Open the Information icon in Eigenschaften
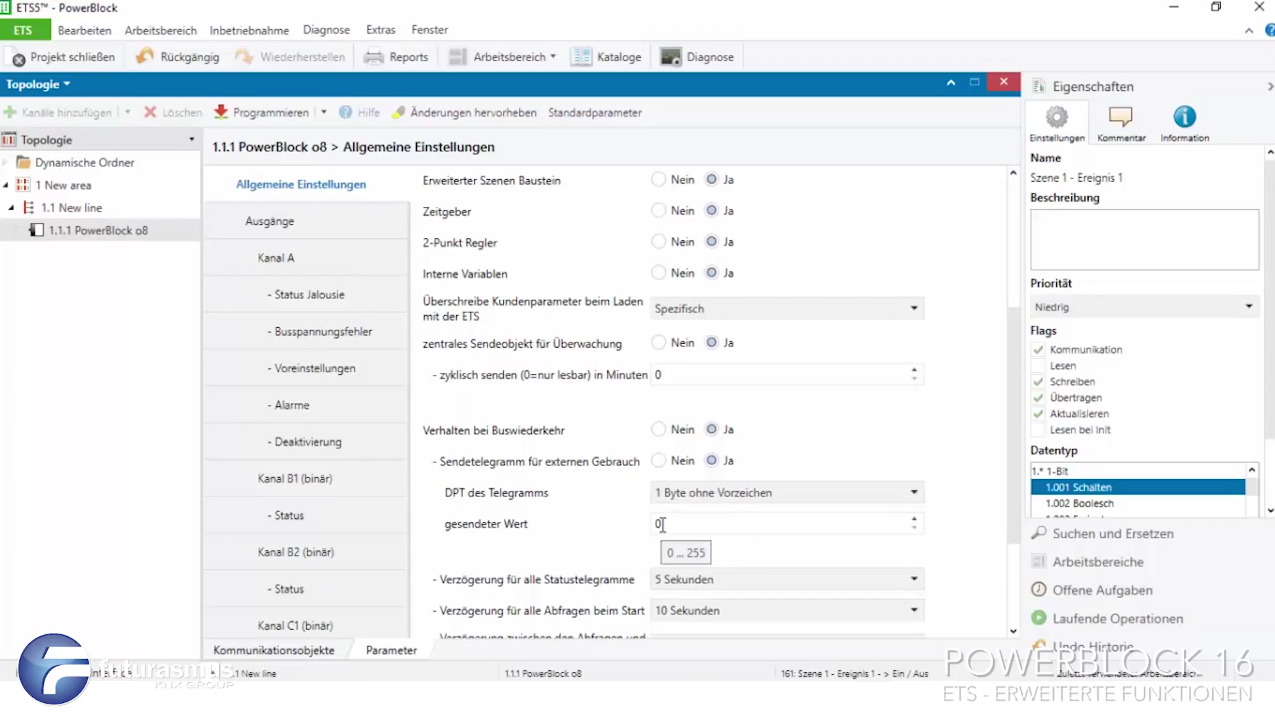 coord(1184,117)
